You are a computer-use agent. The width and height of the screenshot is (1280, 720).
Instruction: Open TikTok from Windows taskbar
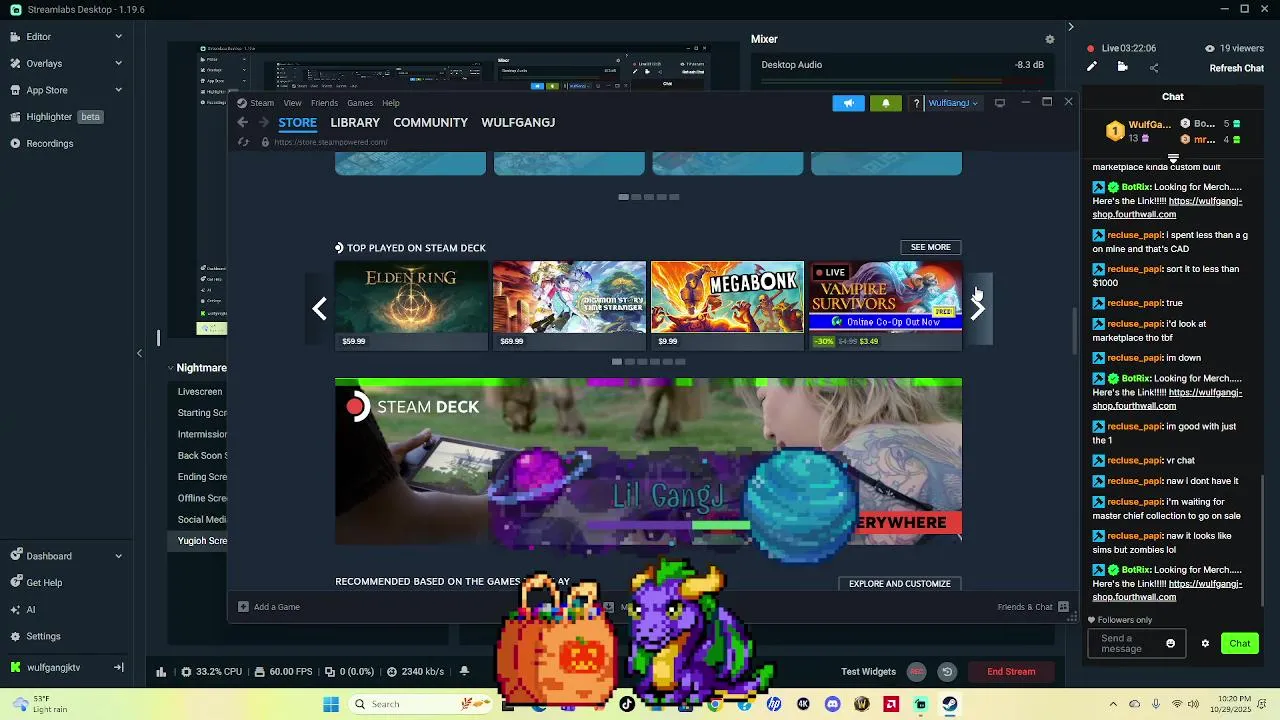click(627, 704)
